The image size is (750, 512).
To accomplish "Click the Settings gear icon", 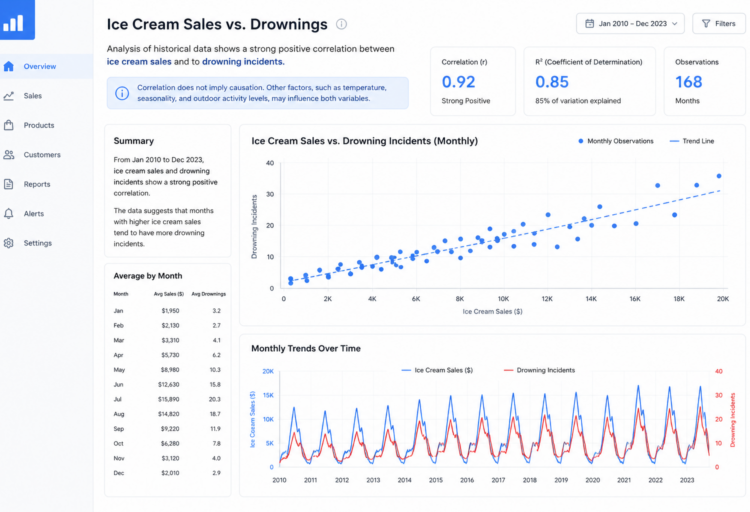I will click(9, 243).
